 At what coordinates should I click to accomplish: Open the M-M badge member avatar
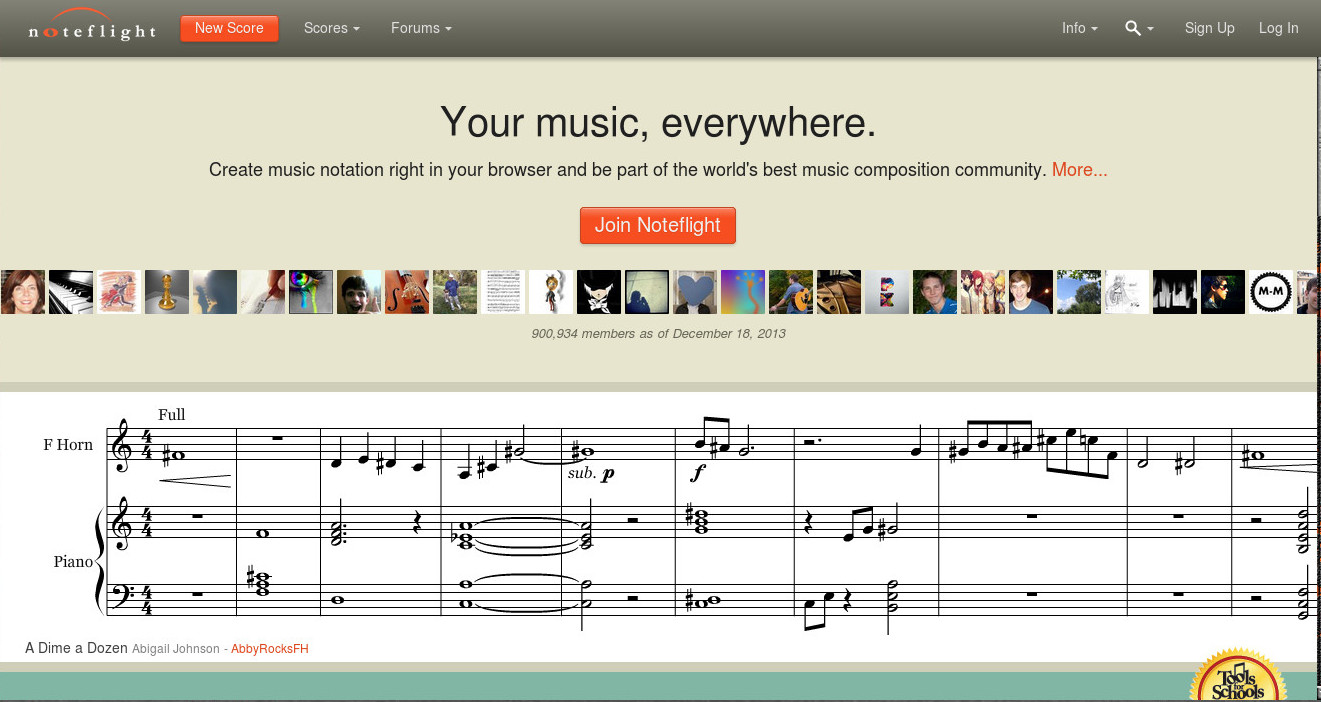click(x=1271, y=292)
